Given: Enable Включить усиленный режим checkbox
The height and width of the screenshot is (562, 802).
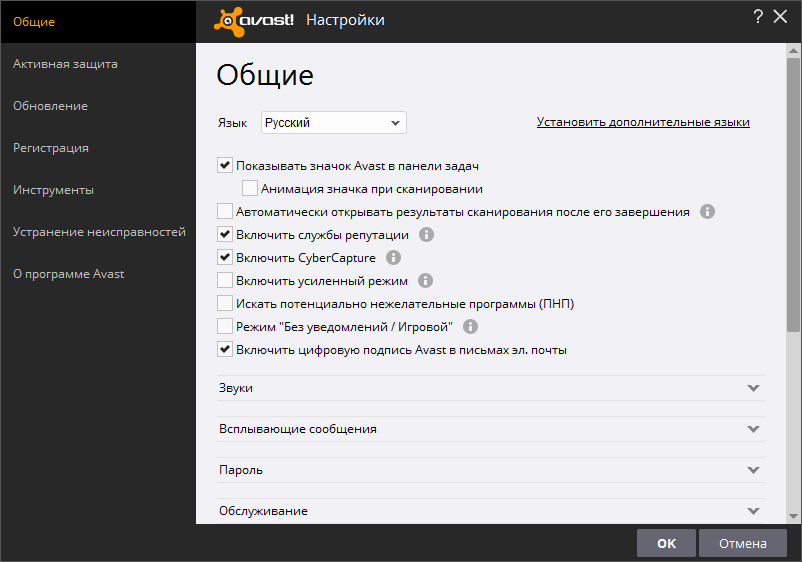Looking at the screenshot, I should pos(225,280).
